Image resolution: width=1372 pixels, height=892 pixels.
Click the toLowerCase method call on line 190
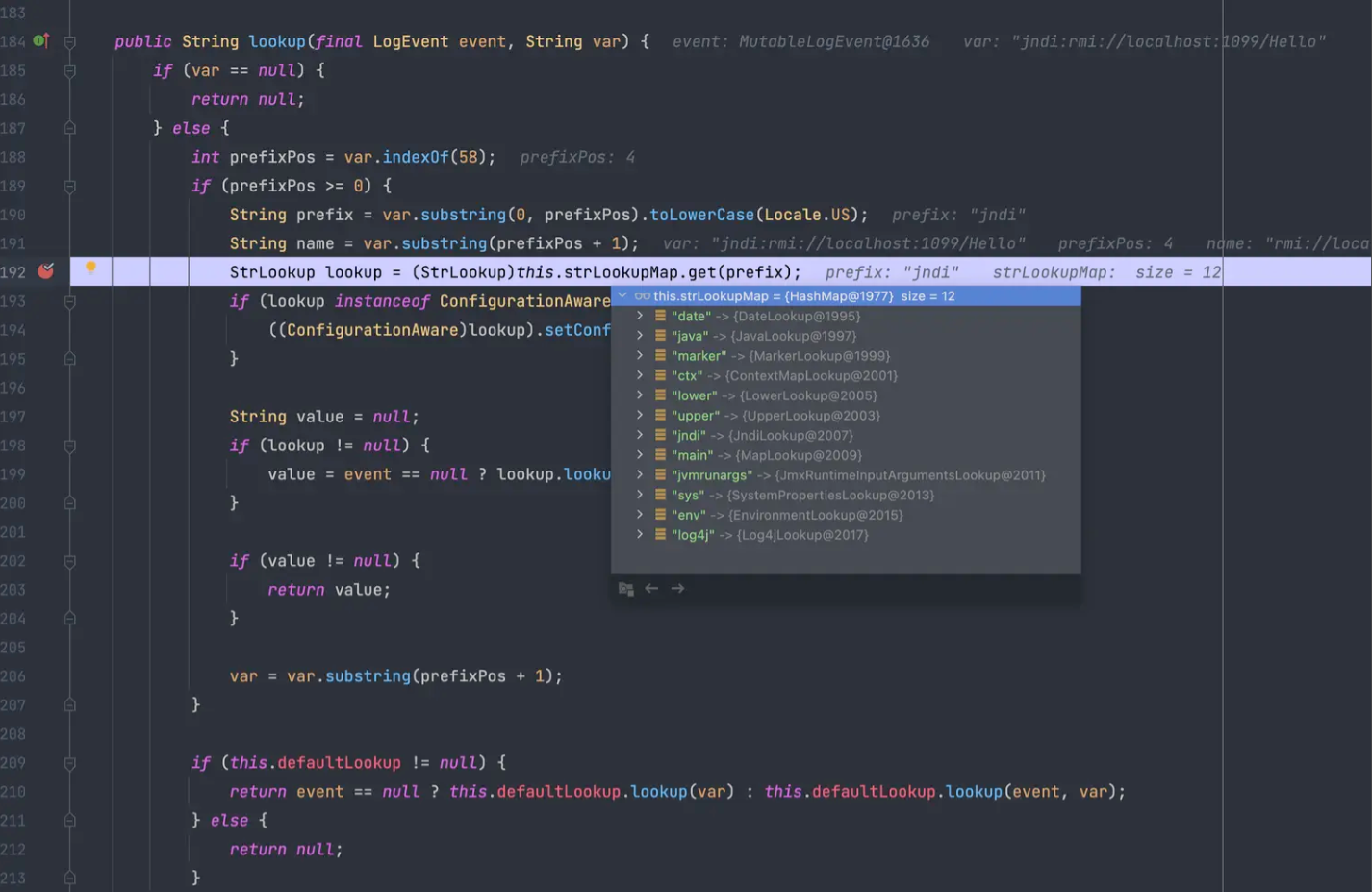click(701, 215)
